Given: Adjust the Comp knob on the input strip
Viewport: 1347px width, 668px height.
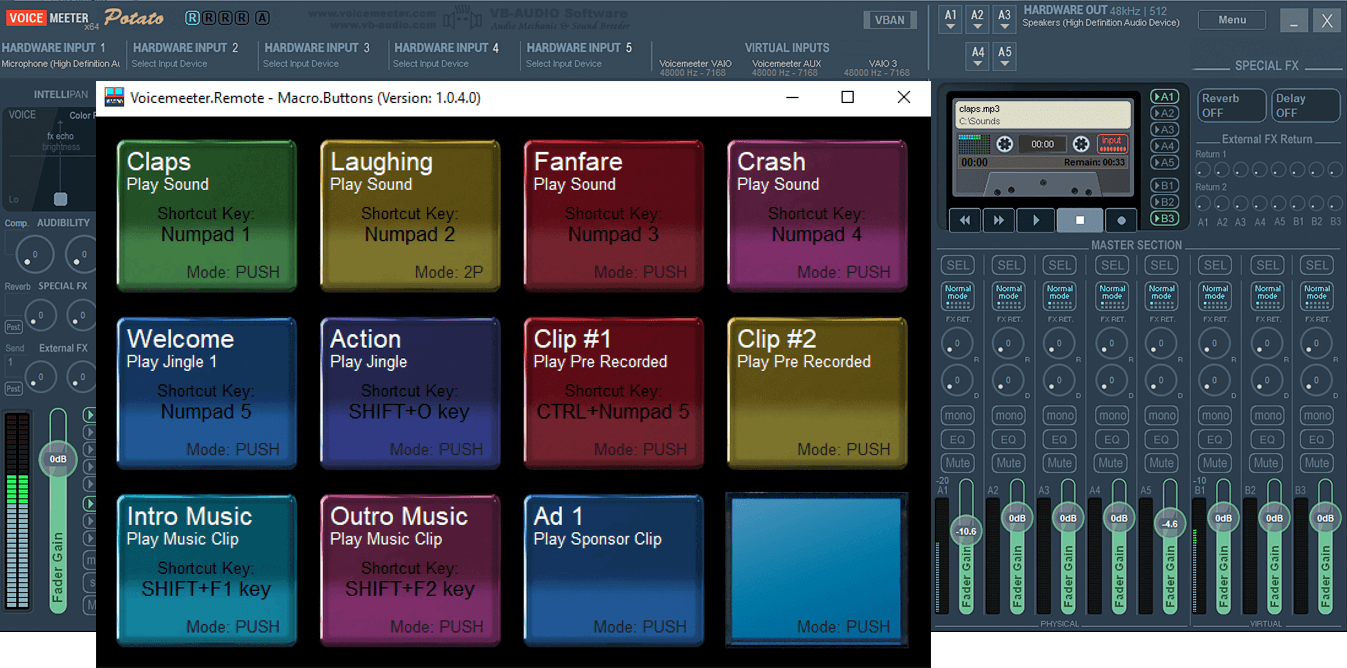Looking at the screenshot, I should click(x=34, y=256).
